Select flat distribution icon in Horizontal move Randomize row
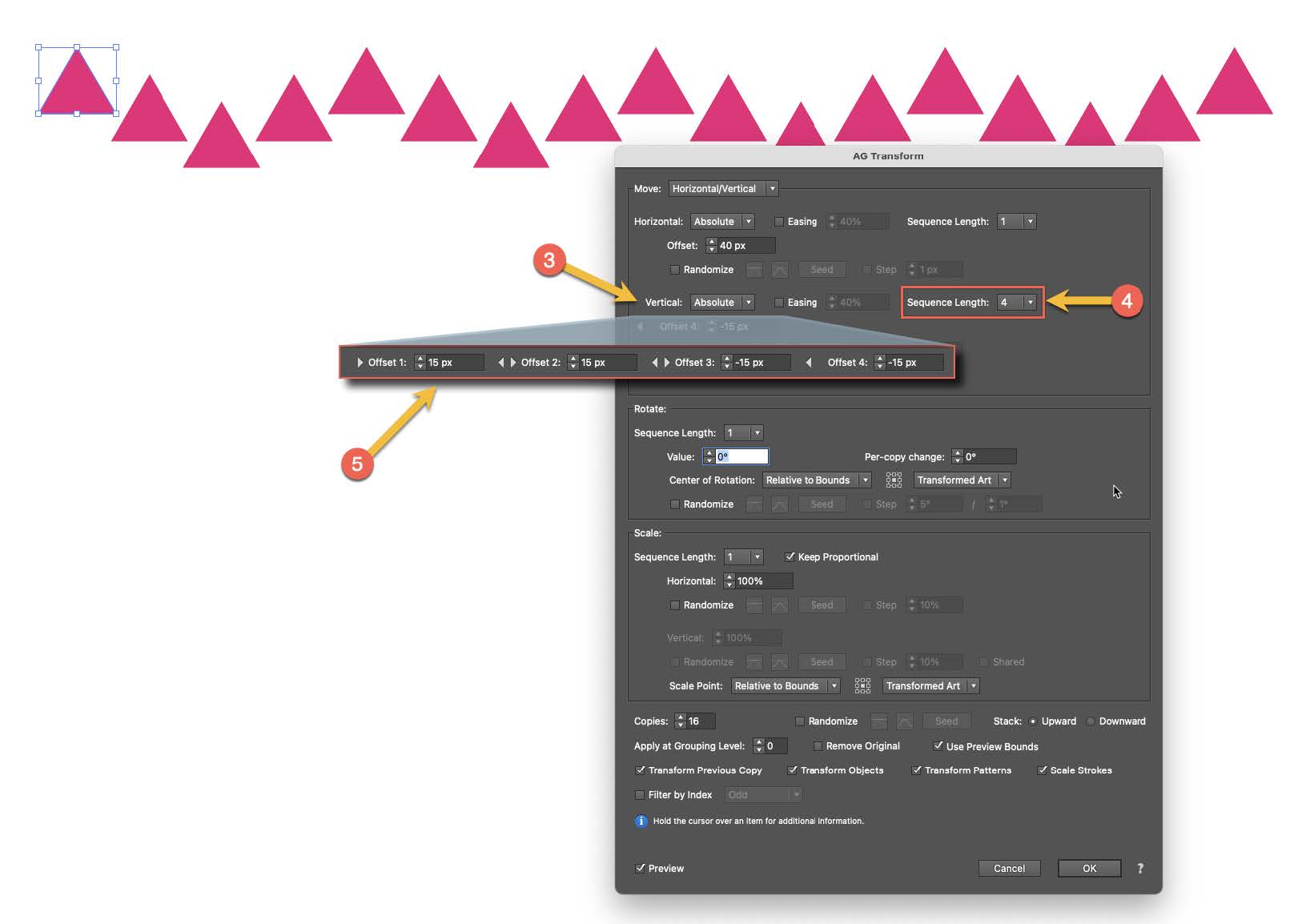Image resolution: width=1302 pixels, height=924 pixels. point(754,270)
